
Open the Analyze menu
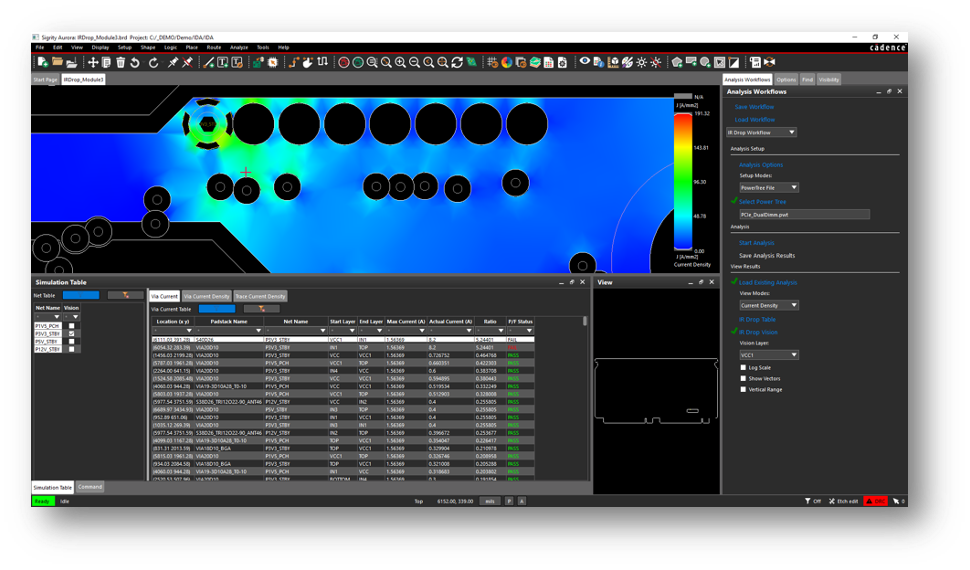[239, 47]
